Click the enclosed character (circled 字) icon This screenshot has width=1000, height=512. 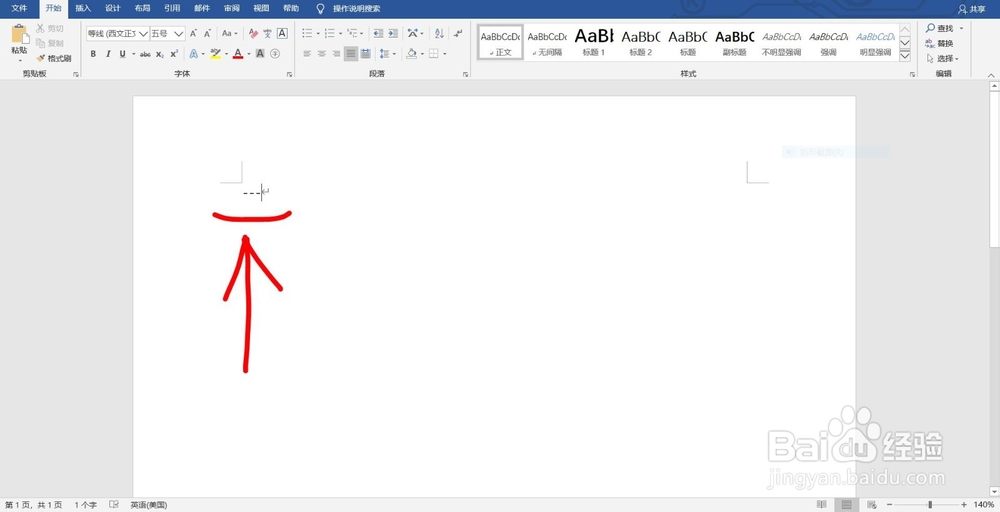point(275,54)
